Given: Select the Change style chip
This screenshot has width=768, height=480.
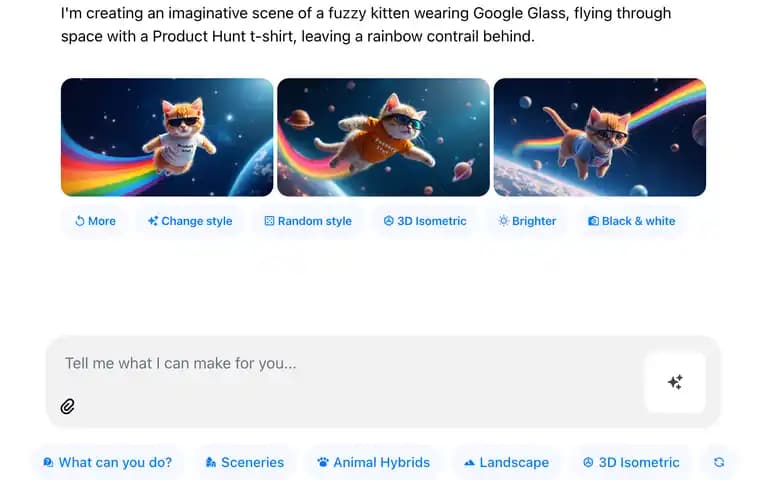Looking at the screenshot, I should [x=190, y=221].
